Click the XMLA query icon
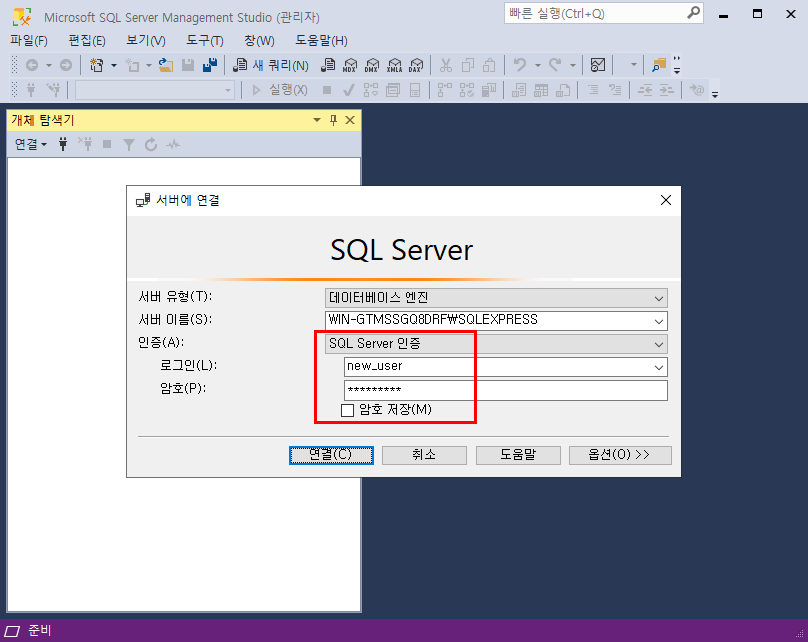Image resolution: width=808 pixels, height=642 pixels. (x=394, y=65)
